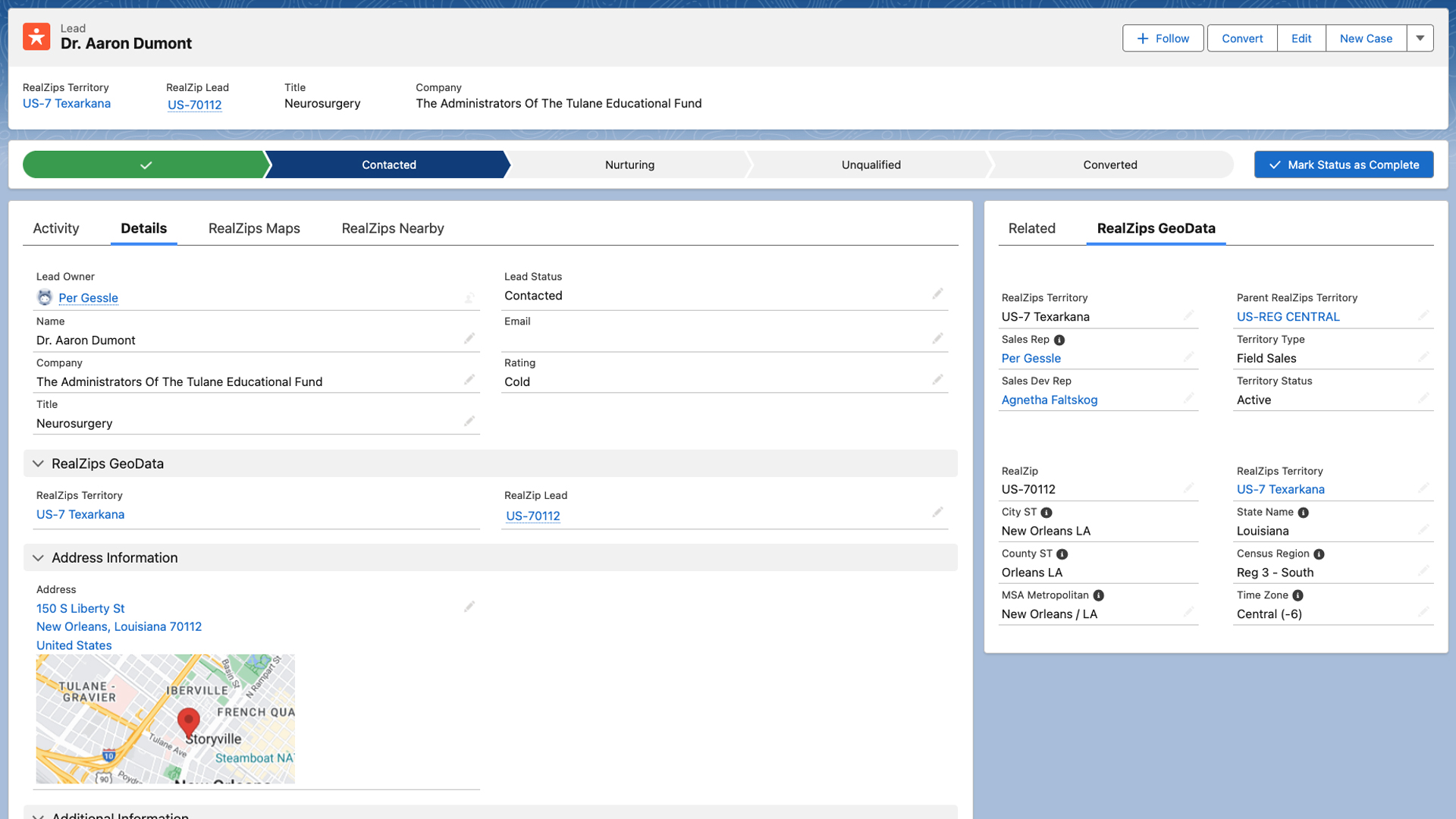
Task: Collapse the RealZips GeoData section
Action: tap(38, 463)
